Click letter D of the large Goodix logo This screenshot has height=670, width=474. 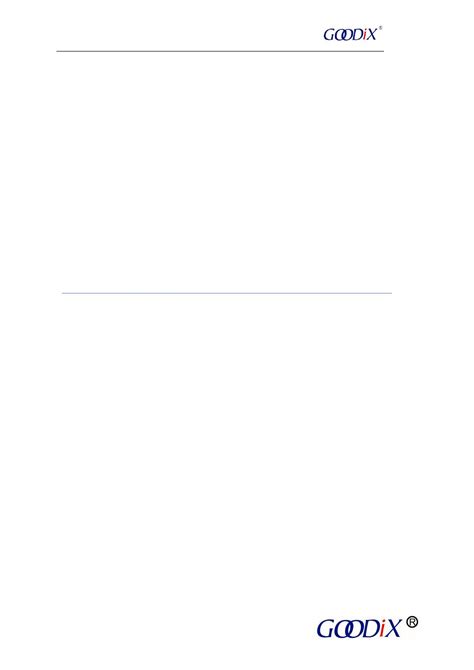tap(371, 629)
